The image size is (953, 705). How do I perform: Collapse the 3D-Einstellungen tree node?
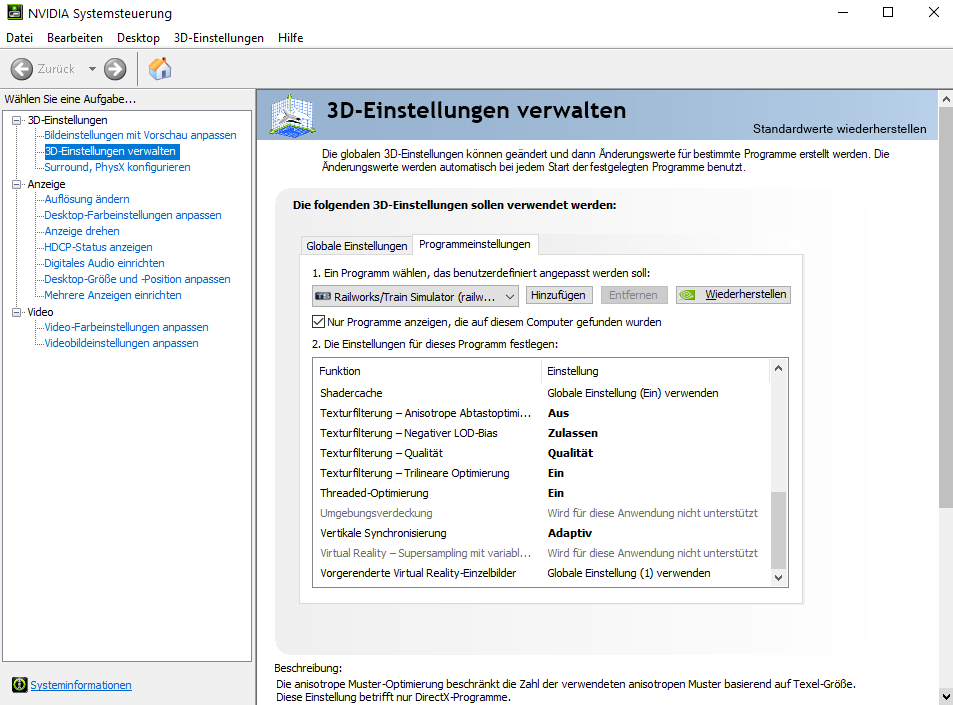[17, 120]
